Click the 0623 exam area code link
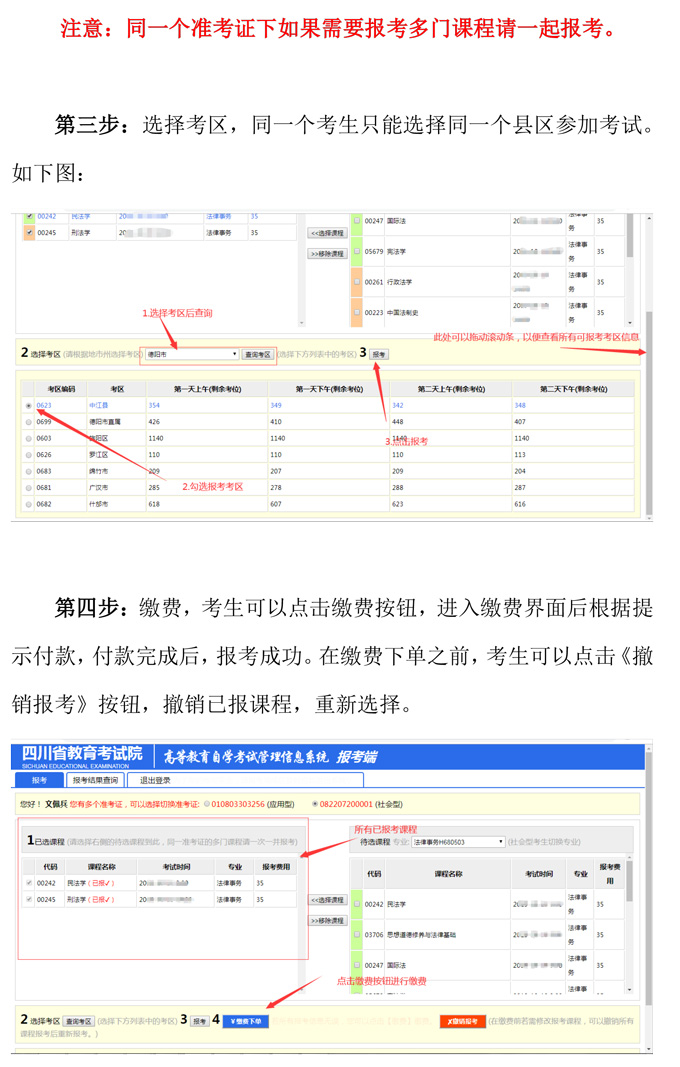This screenshot has width=680, height=1067. point(44,406)
